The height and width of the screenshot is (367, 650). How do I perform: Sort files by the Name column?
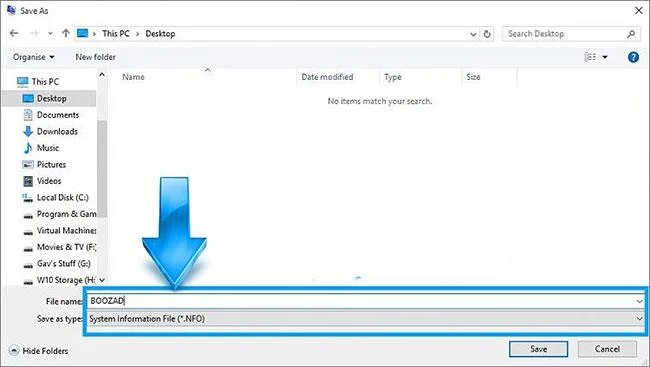[133, 77]
